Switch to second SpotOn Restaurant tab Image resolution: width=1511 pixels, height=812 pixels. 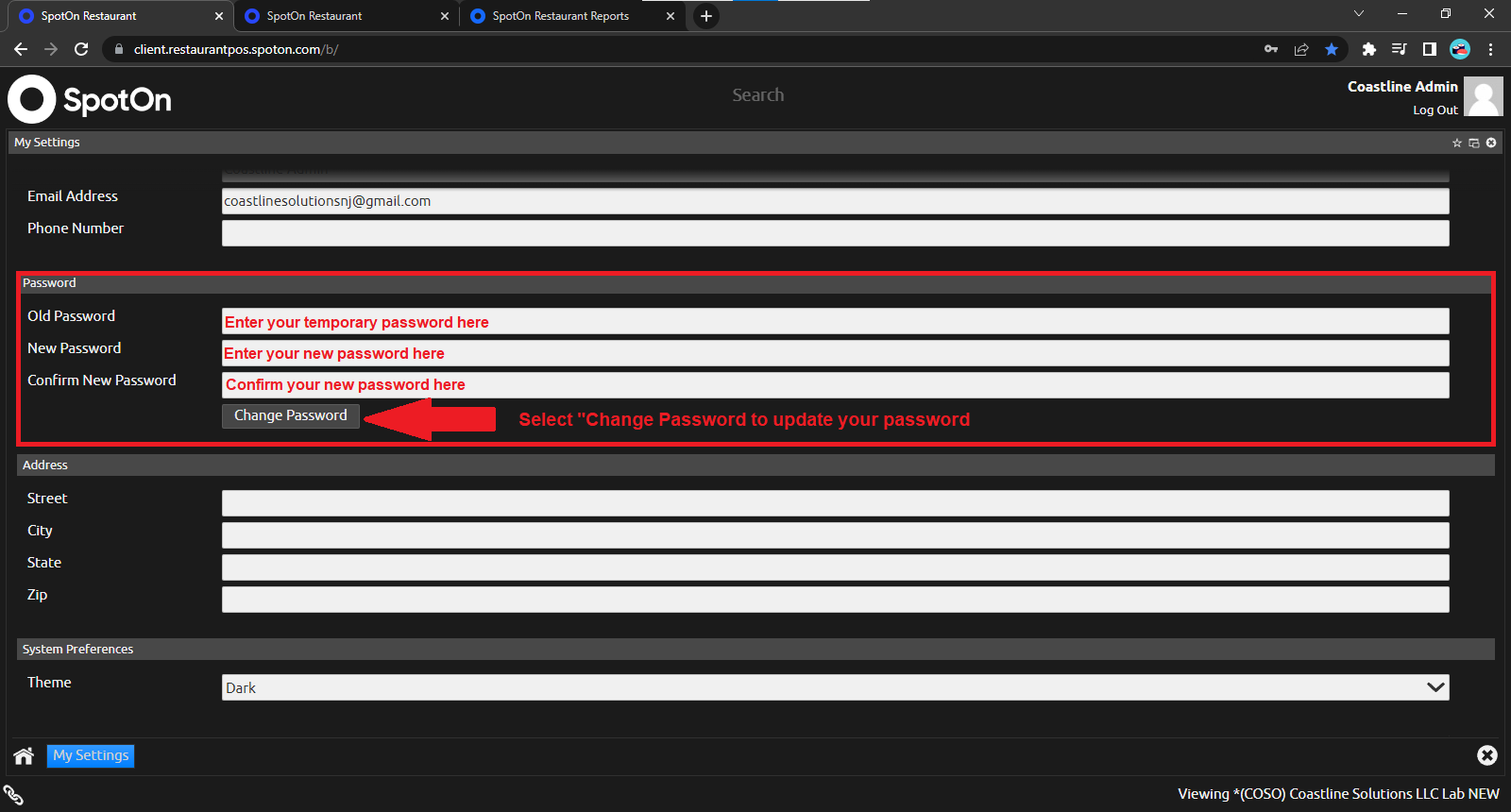347,16
